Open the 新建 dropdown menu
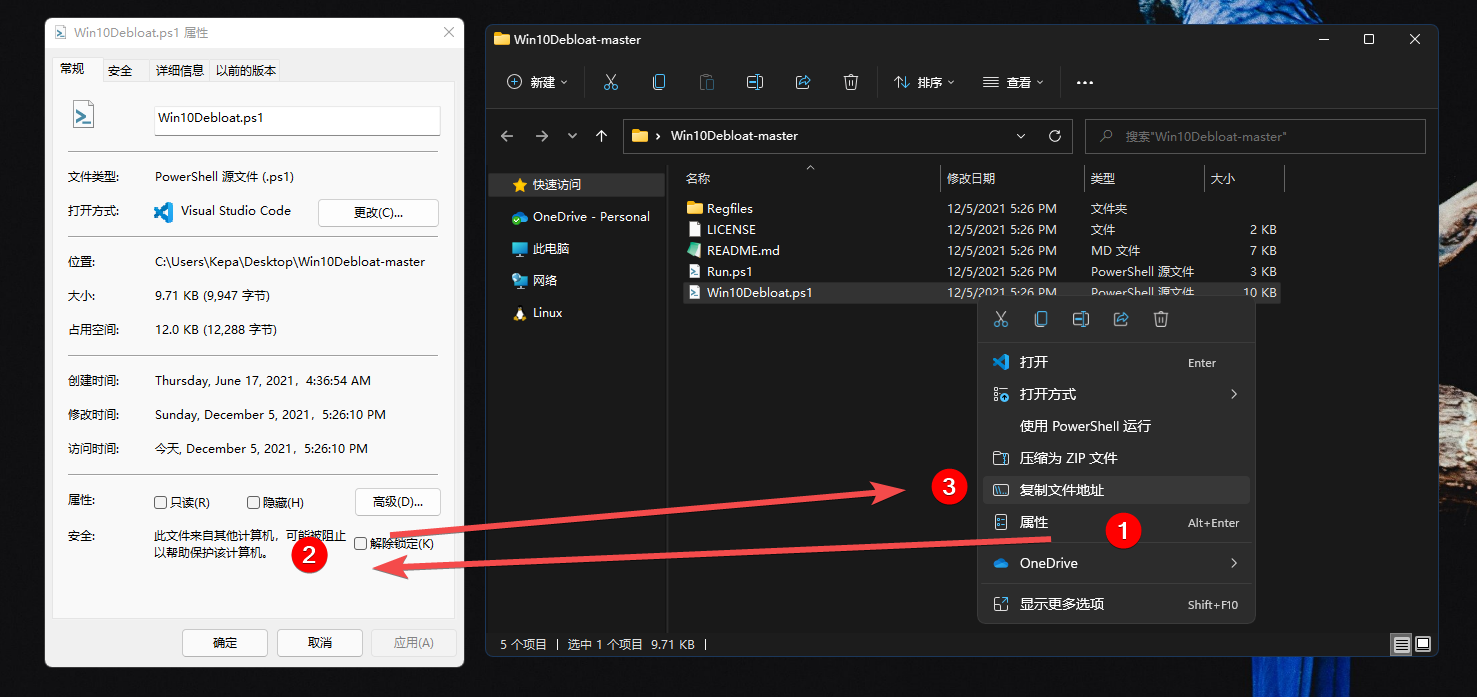The height and width of the screenshot is (697, 1477). [538, 82]
